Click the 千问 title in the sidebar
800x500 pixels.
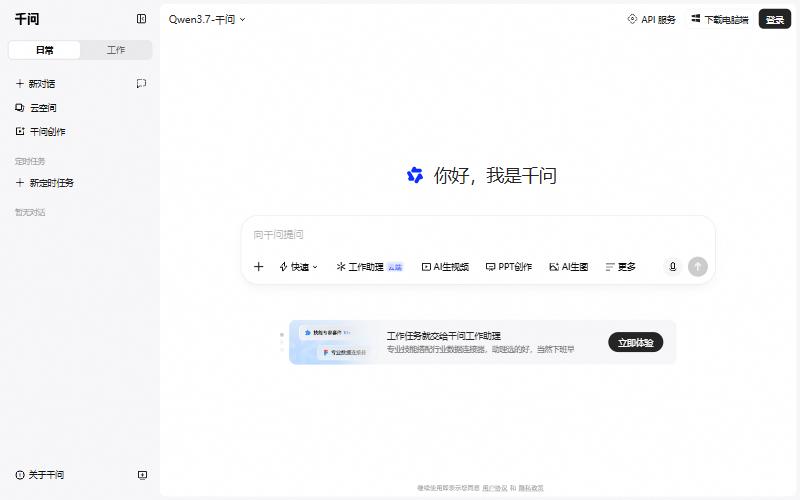tap(27, 19)
